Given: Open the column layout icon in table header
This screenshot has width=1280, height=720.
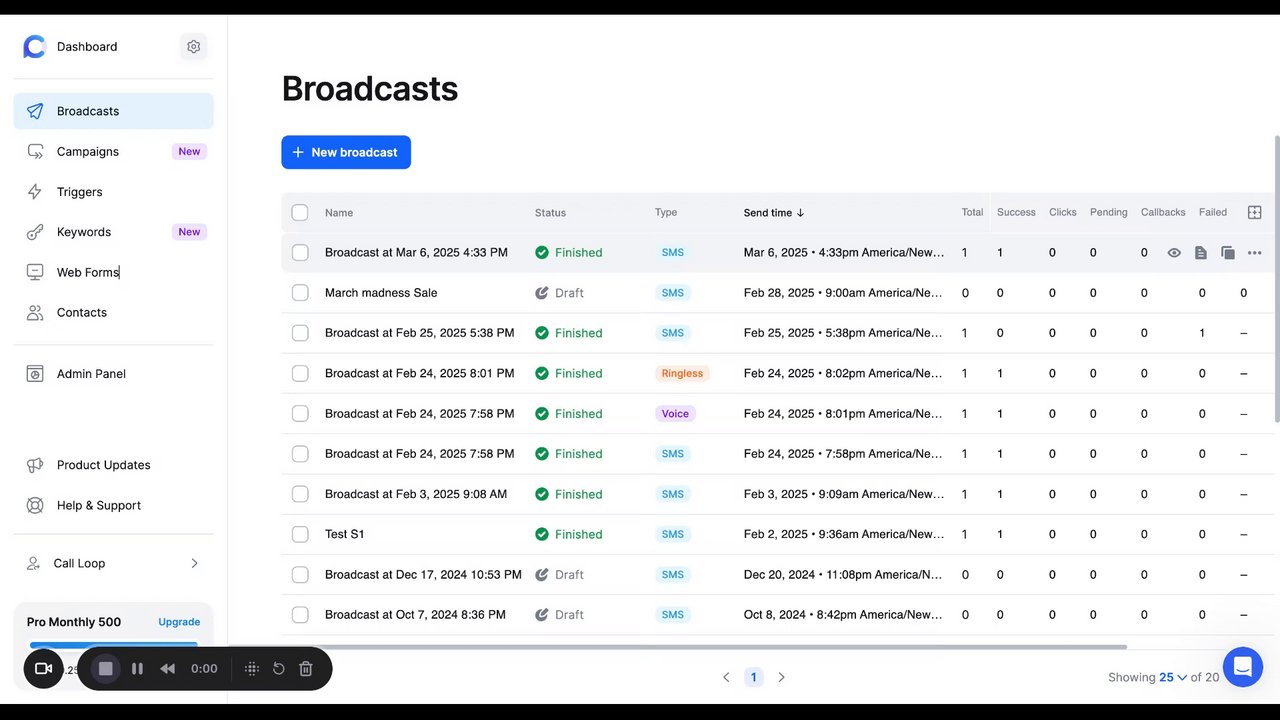Looking at the screenshot, I should pos(1255,212).
